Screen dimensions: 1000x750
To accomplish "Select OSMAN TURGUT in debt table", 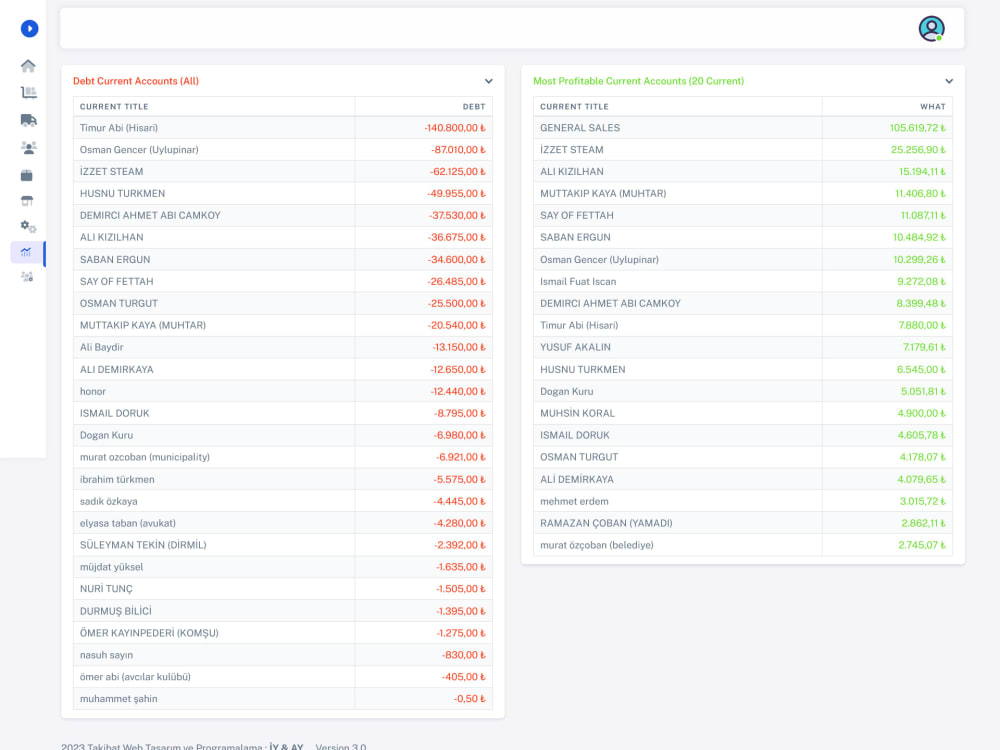I will click(x=283, y=304).
